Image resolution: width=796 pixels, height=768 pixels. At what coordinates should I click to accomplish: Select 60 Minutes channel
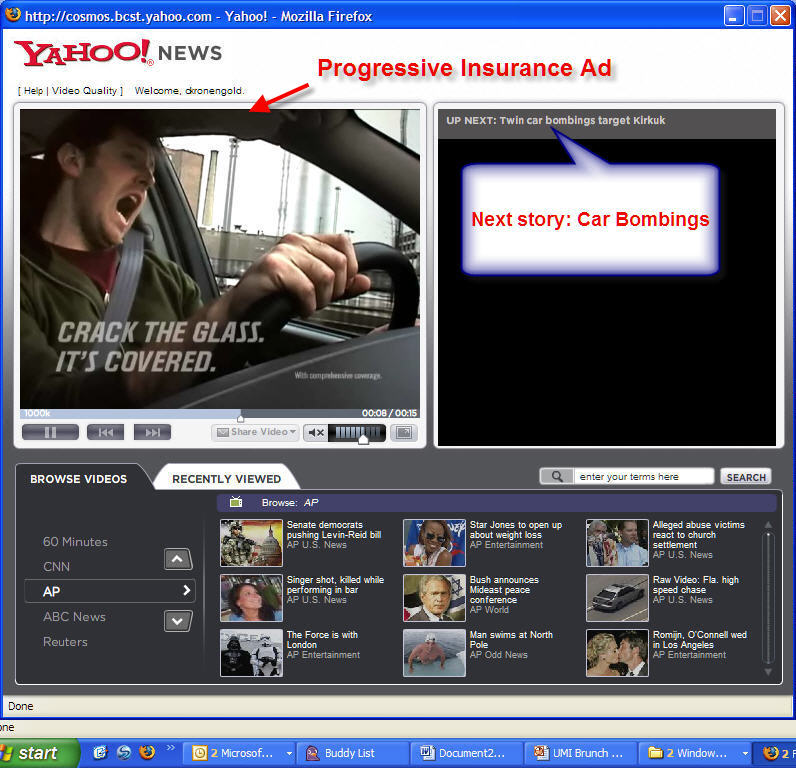click(x=75, y=542)
